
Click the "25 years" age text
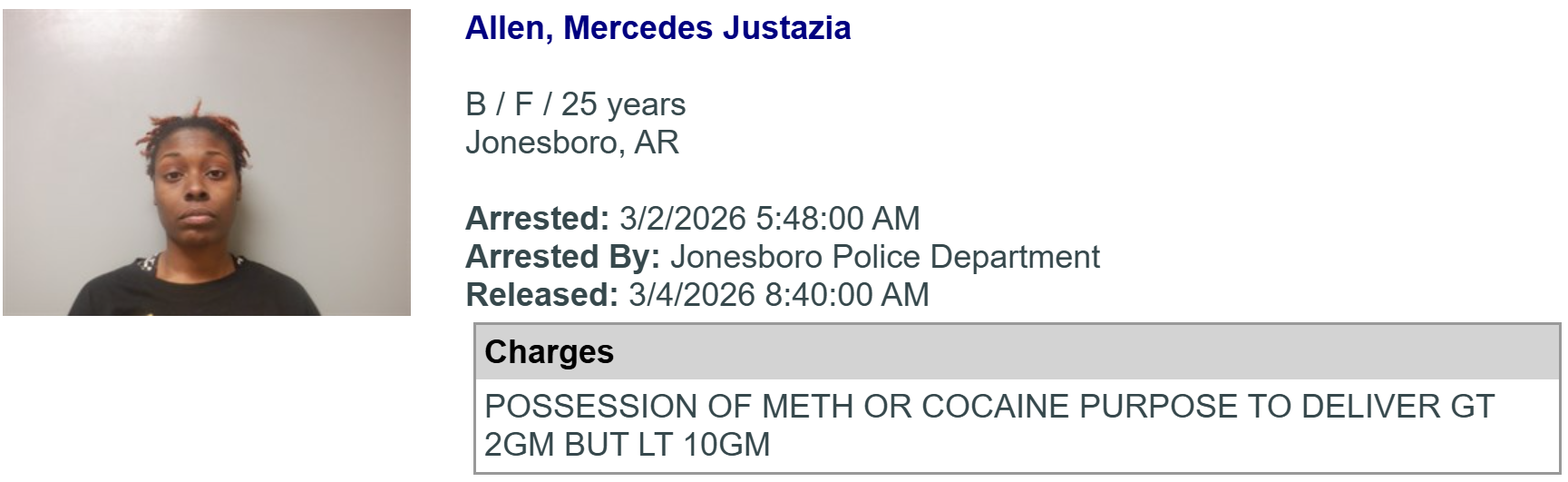pyautogui.click(x=623, y=104)
